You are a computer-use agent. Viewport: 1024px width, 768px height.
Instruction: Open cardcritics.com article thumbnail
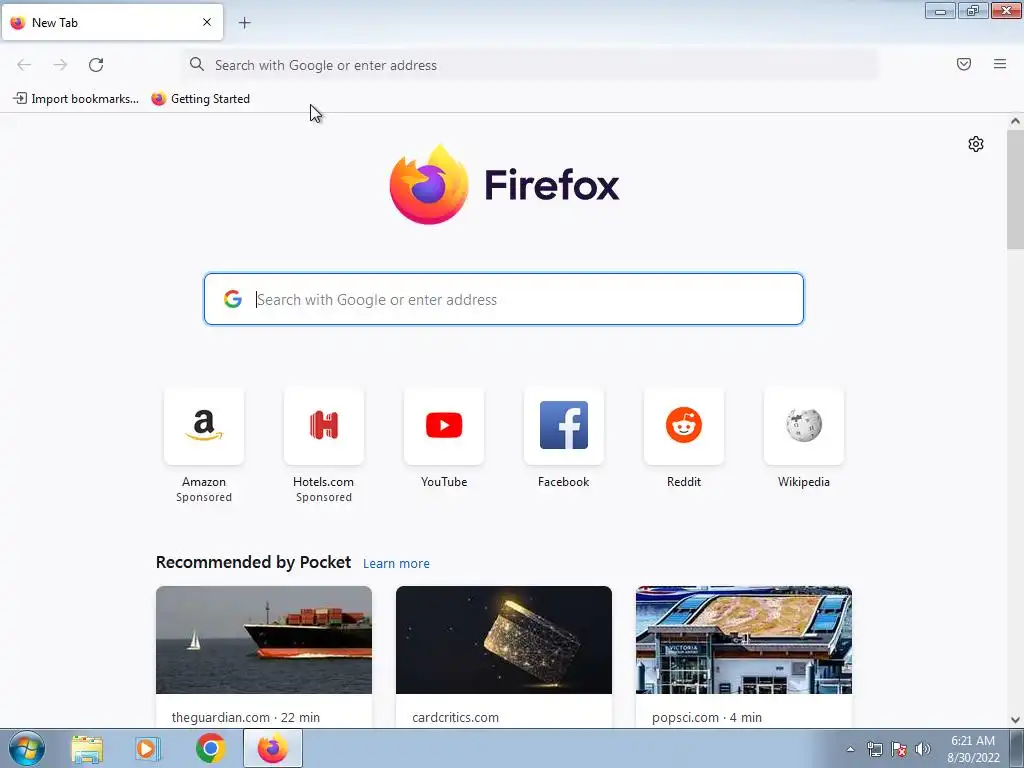coord(504,640)
